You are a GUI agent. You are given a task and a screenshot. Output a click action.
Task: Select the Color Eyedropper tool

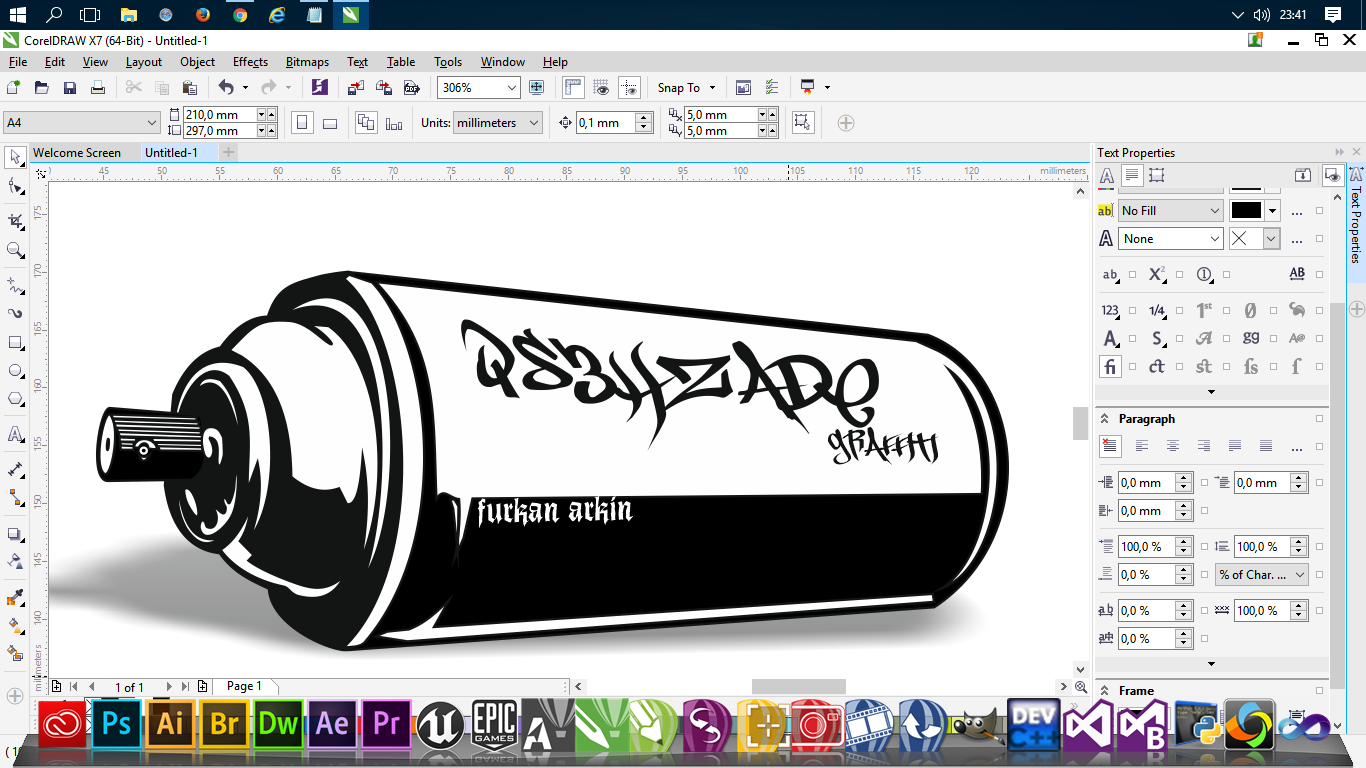point(15,597)
